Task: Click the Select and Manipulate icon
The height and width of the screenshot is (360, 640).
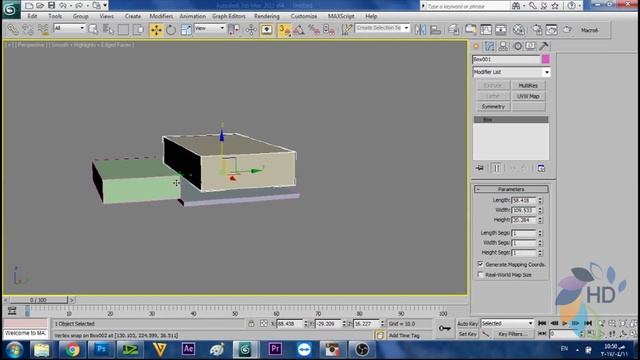Action: coord(251,30)
